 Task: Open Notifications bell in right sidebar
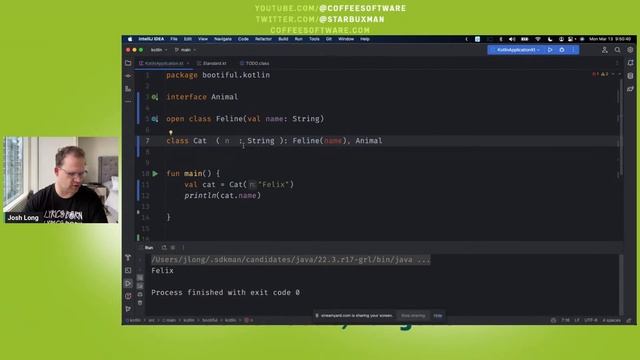pos(631,63)
